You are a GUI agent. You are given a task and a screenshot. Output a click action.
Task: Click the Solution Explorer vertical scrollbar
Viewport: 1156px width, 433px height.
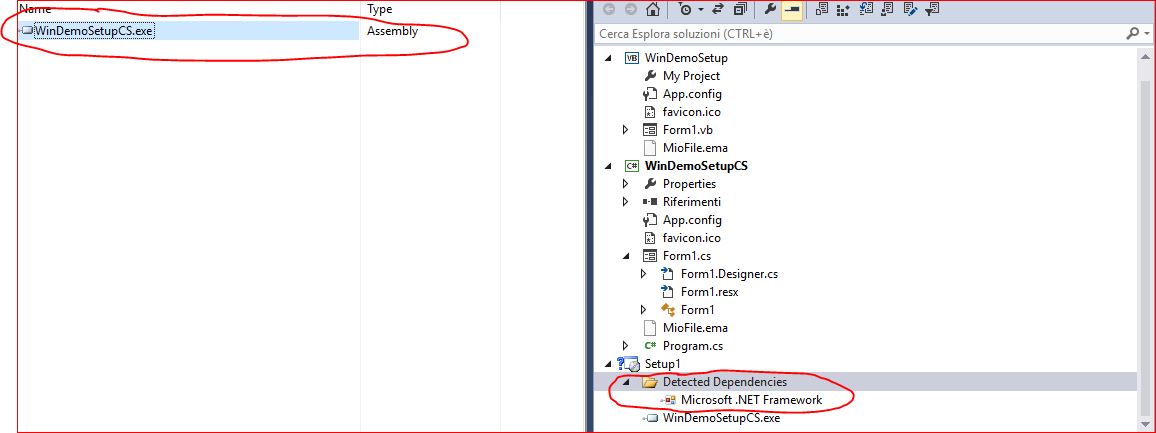coord(1145,240)
